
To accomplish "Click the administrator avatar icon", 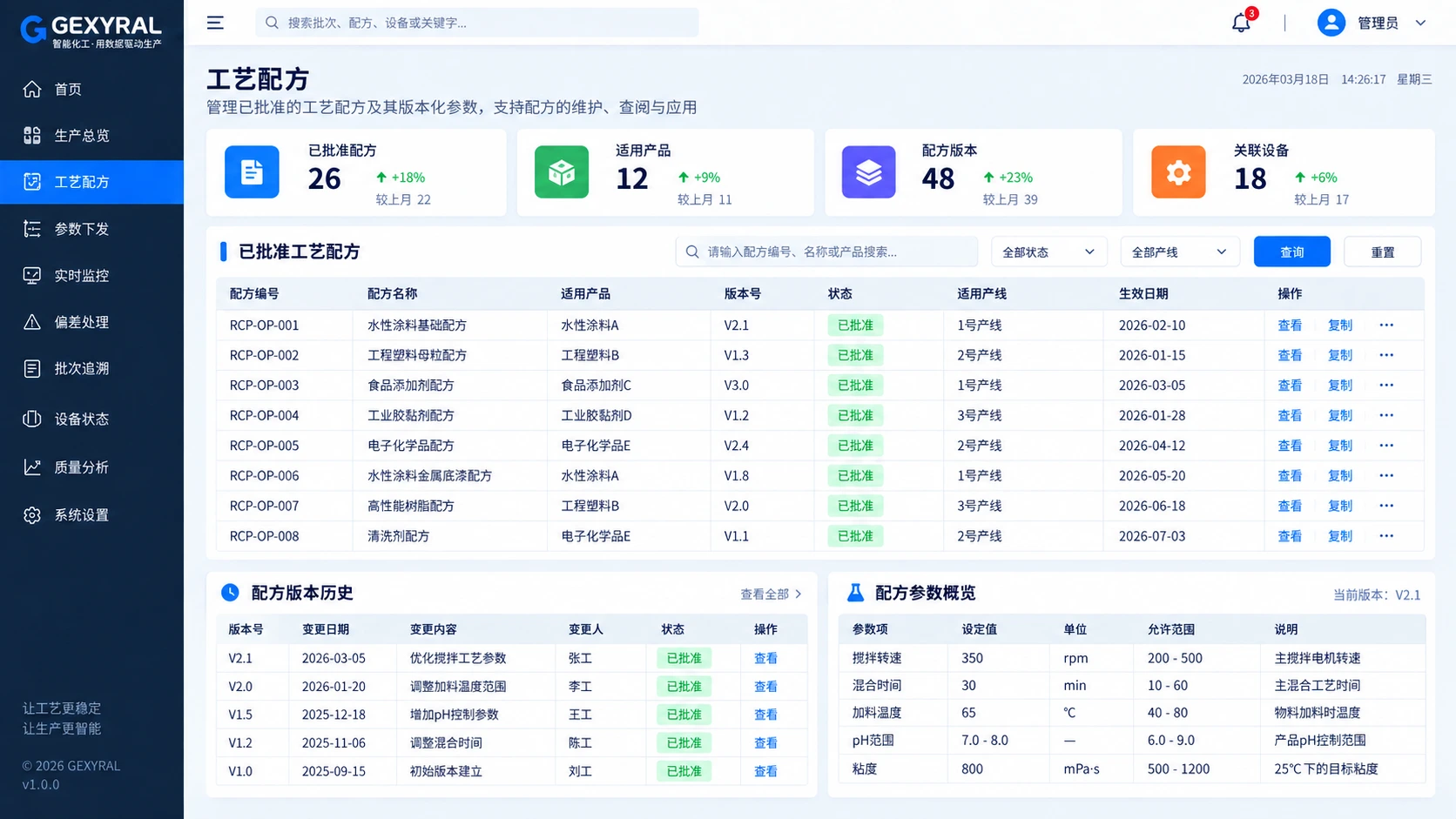I will (x=1331, y=23).
